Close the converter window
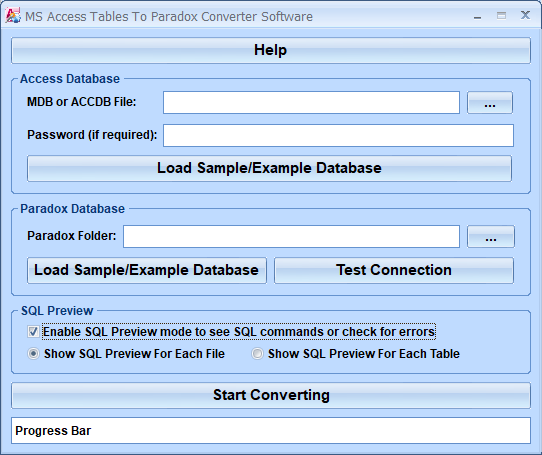This screenshot has height=455, width=542. (x=525, y=15)
